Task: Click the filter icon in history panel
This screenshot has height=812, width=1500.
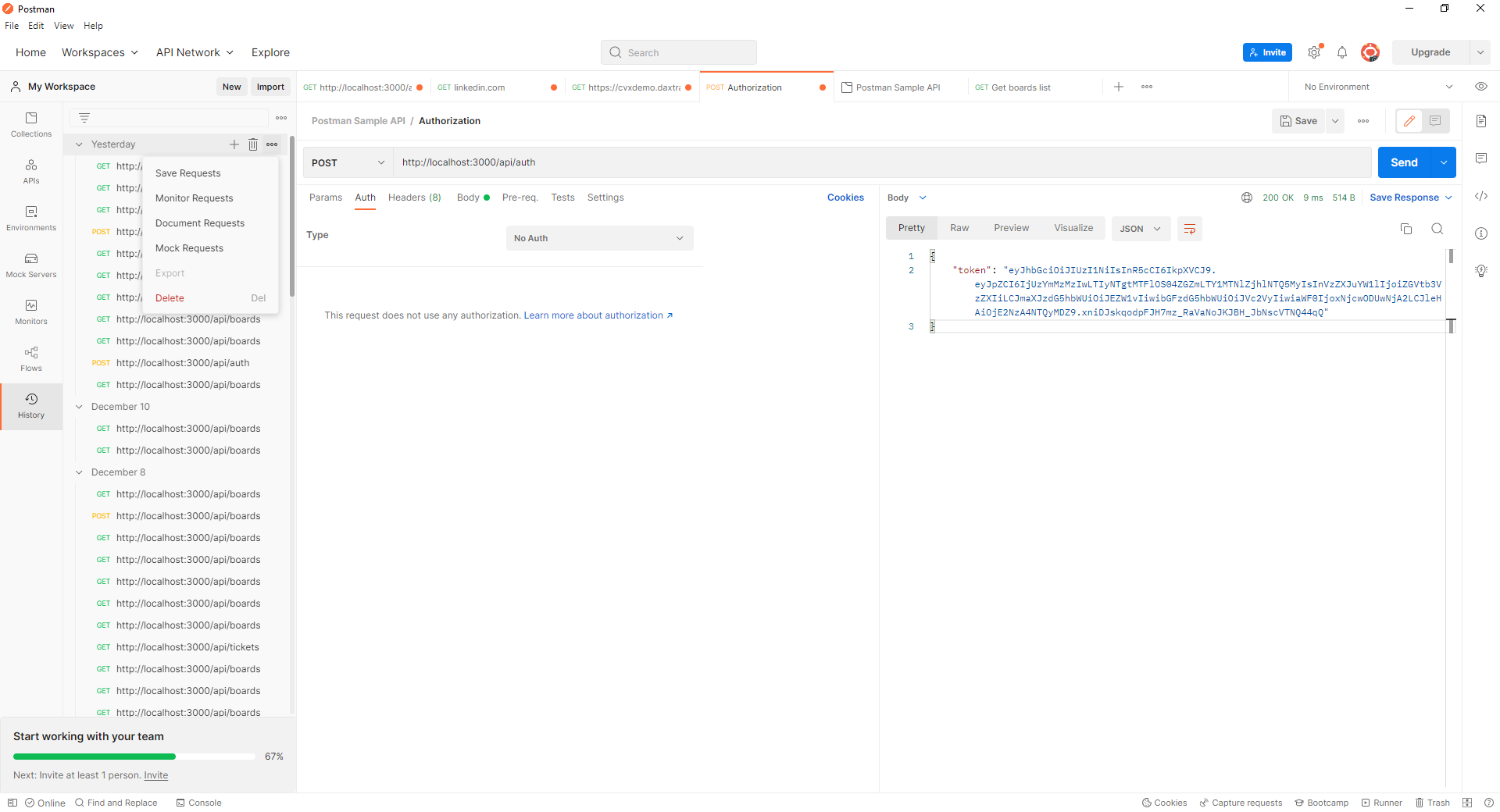Action: click(x=84, y=118)
